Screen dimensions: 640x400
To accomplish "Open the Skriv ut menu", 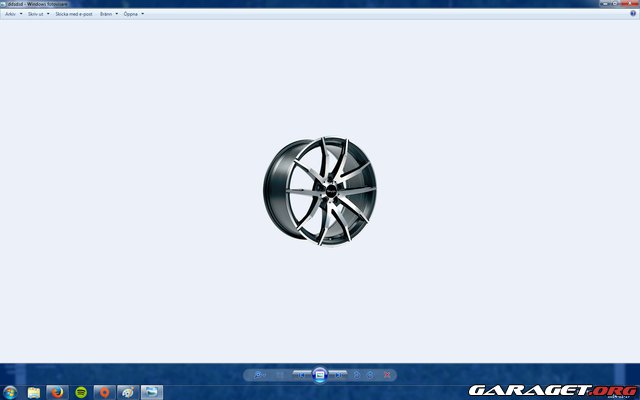I will pyautogui.click(x=36, y=14).
